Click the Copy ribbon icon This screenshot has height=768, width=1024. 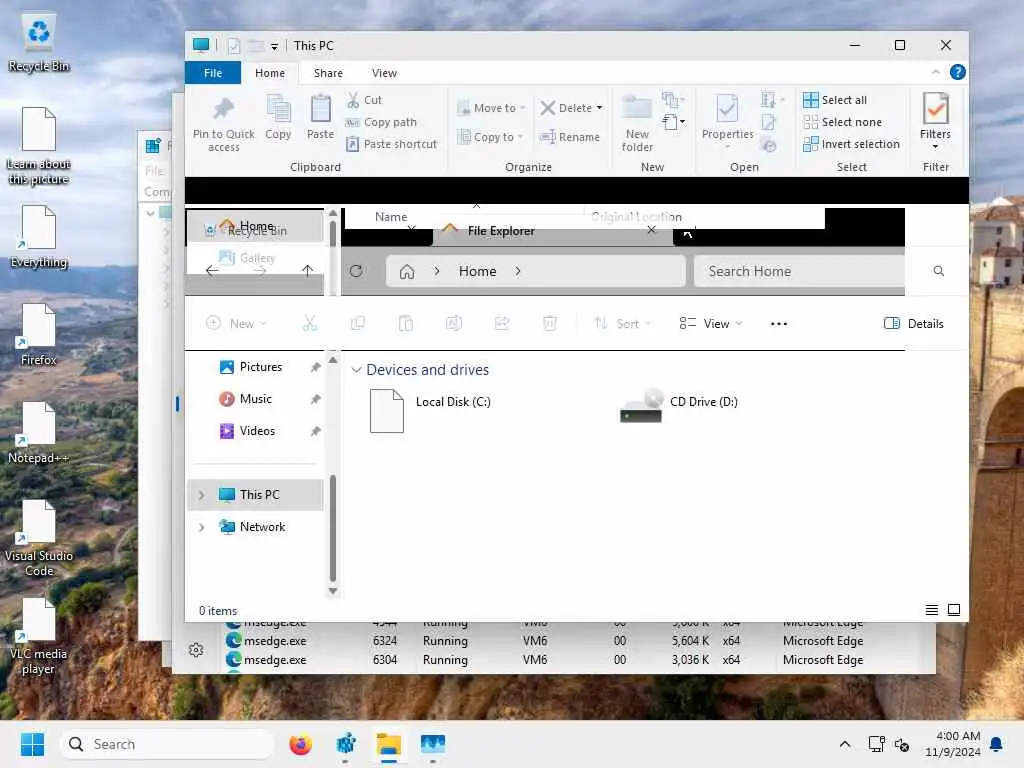point(278,108)
